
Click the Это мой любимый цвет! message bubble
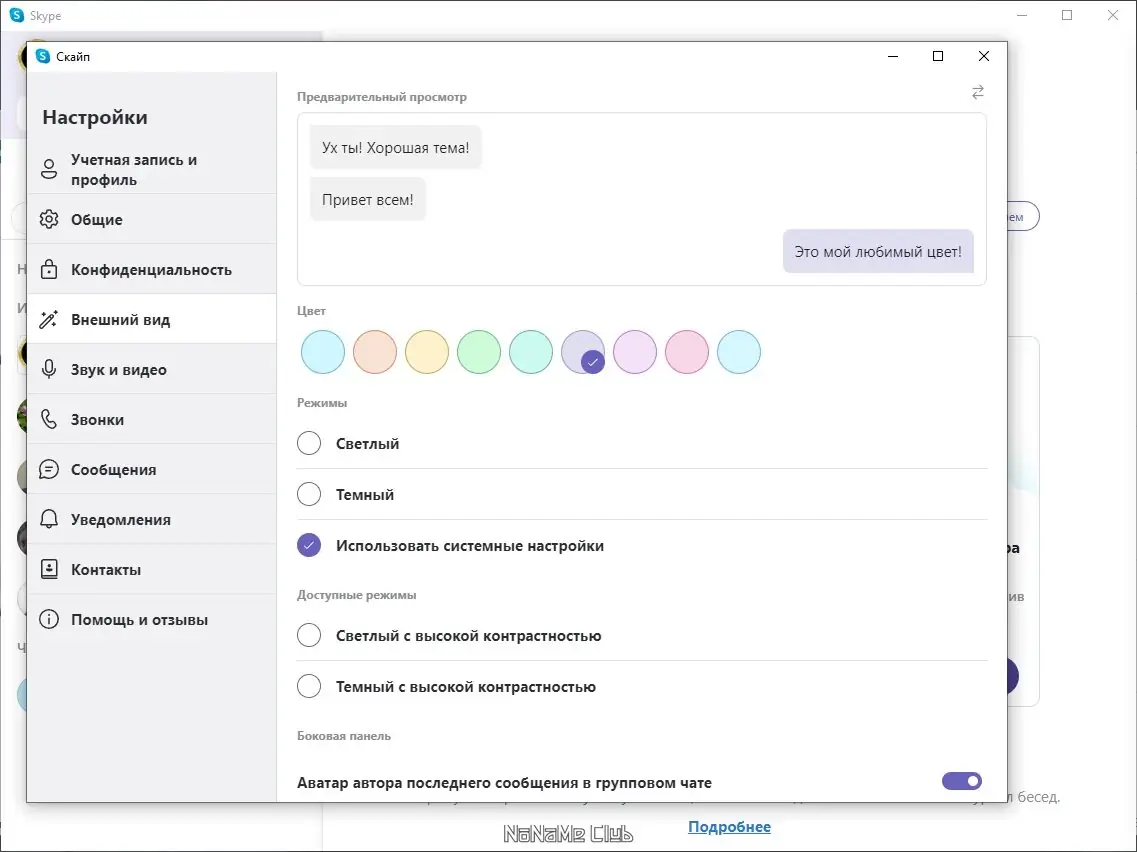(x=878, y=251)
